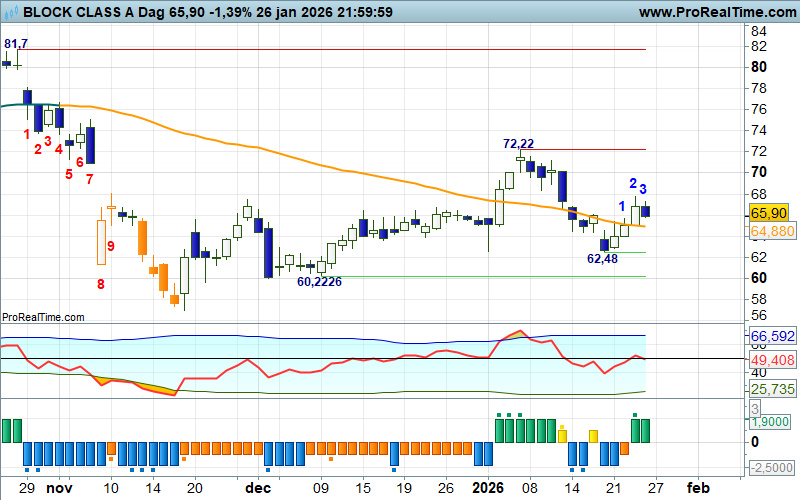Click the red count marker 9
The image size is (800, 500).
[x=111, y=246]
